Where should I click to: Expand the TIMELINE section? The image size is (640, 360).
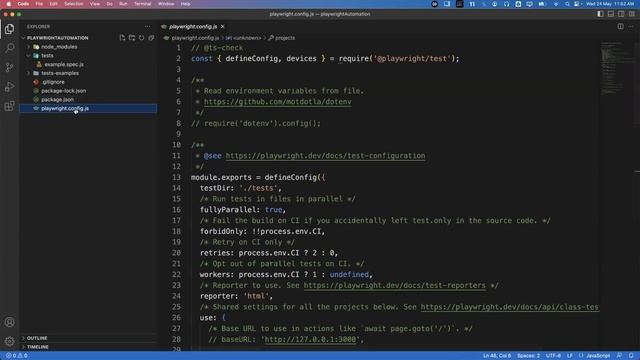coord(38,347)
